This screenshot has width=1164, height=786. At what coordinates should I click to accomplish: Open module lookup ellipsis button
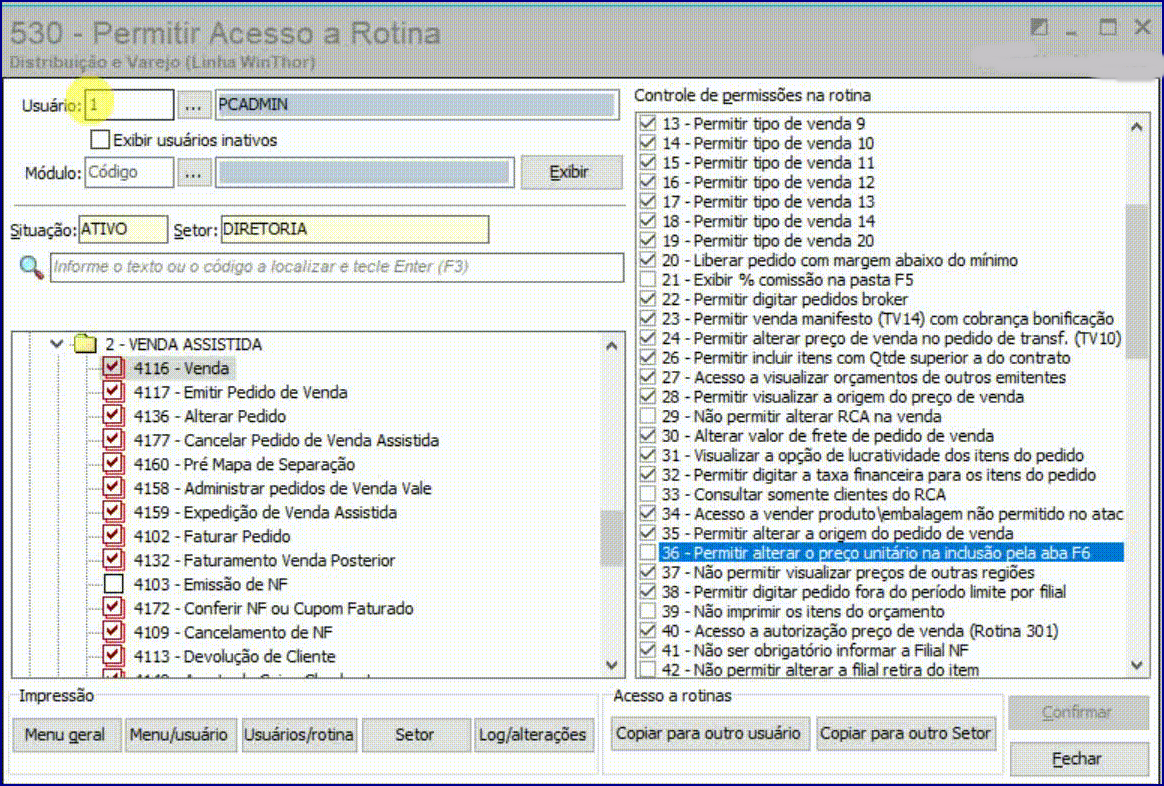(193, 173)
